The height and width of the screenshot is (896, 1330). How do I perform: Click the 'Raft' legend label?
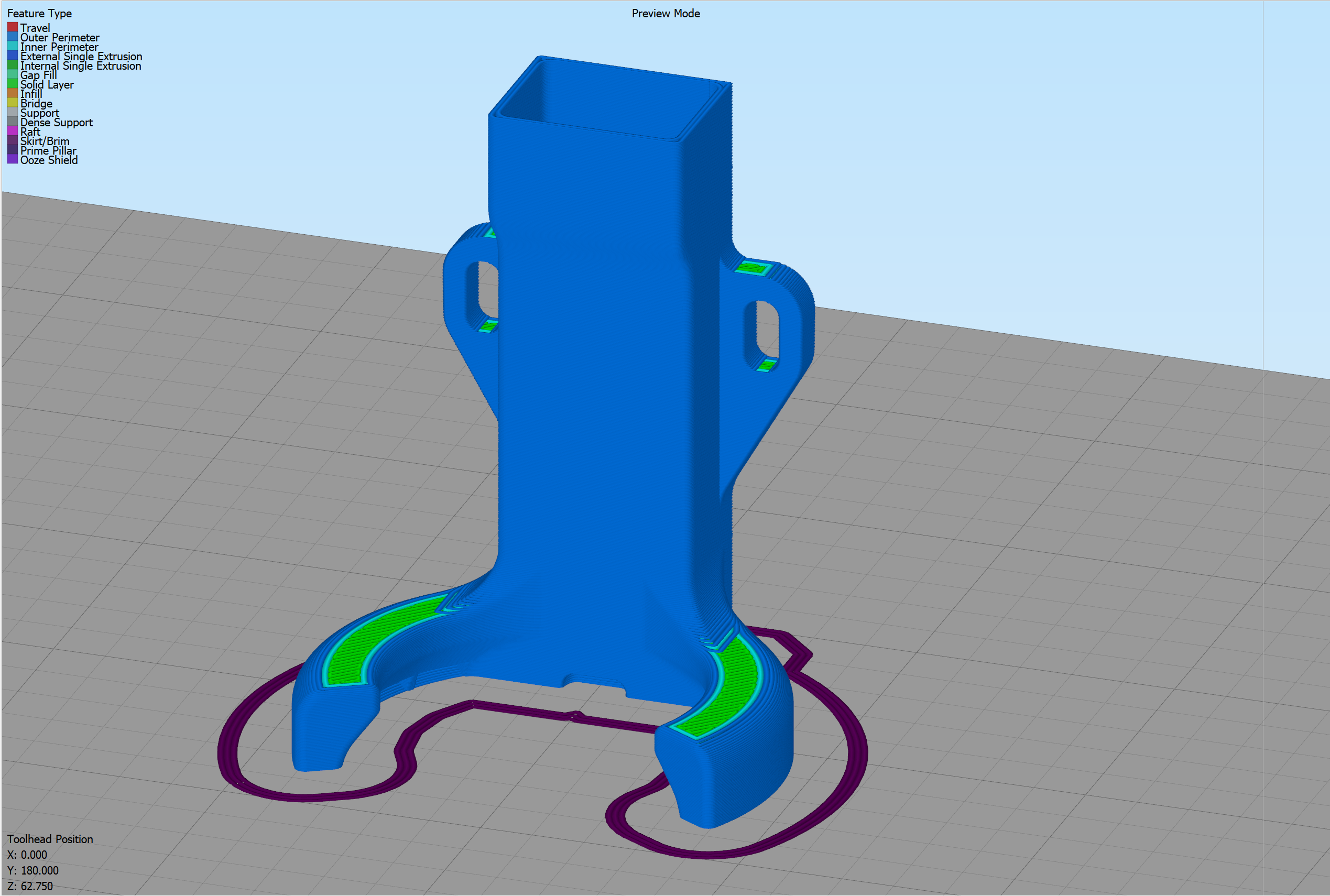click(x=30, y=132)
